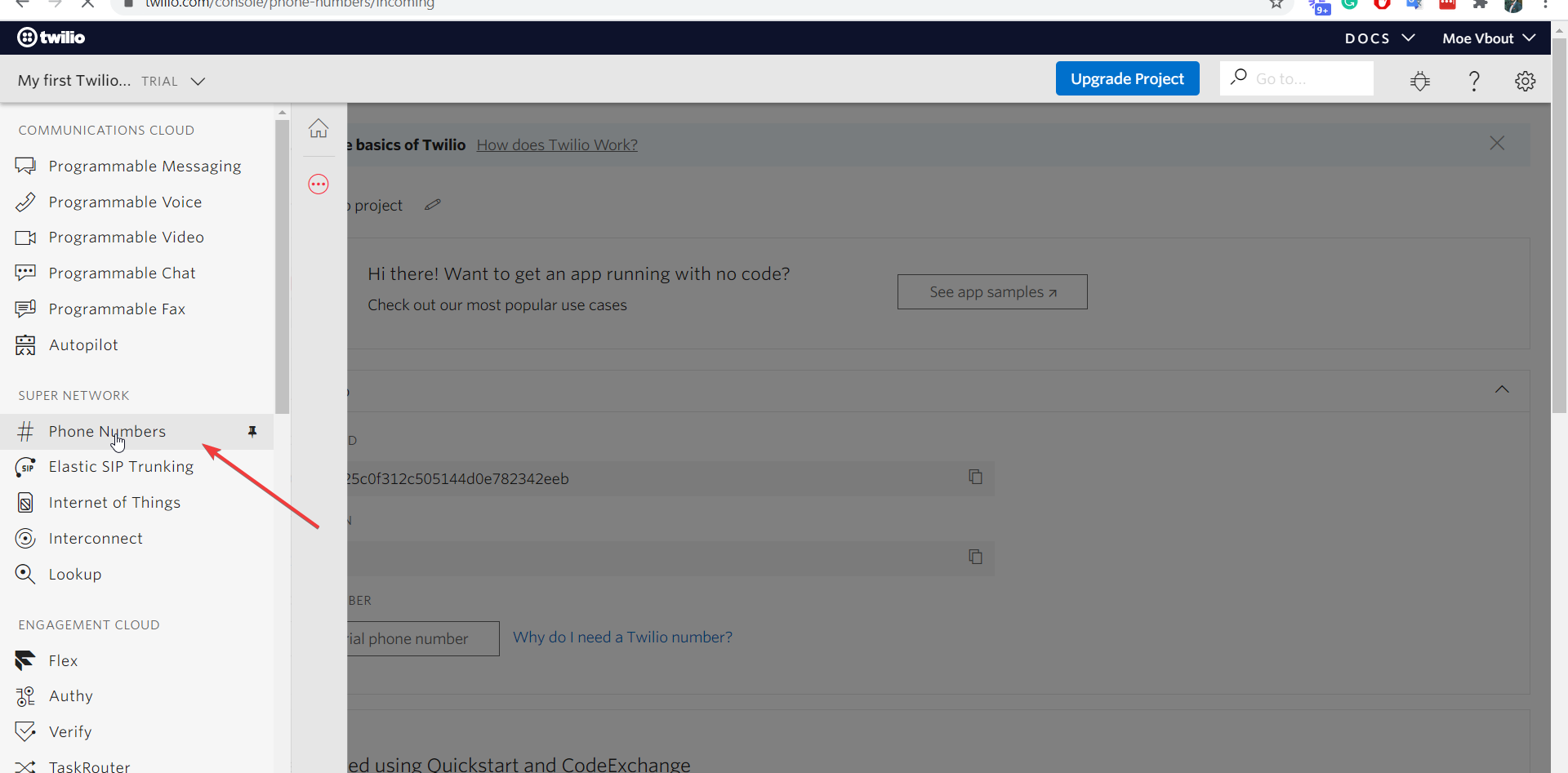1568x773 pixels.
Task: Open Programmable Messaging menu item
Action: 145,167
